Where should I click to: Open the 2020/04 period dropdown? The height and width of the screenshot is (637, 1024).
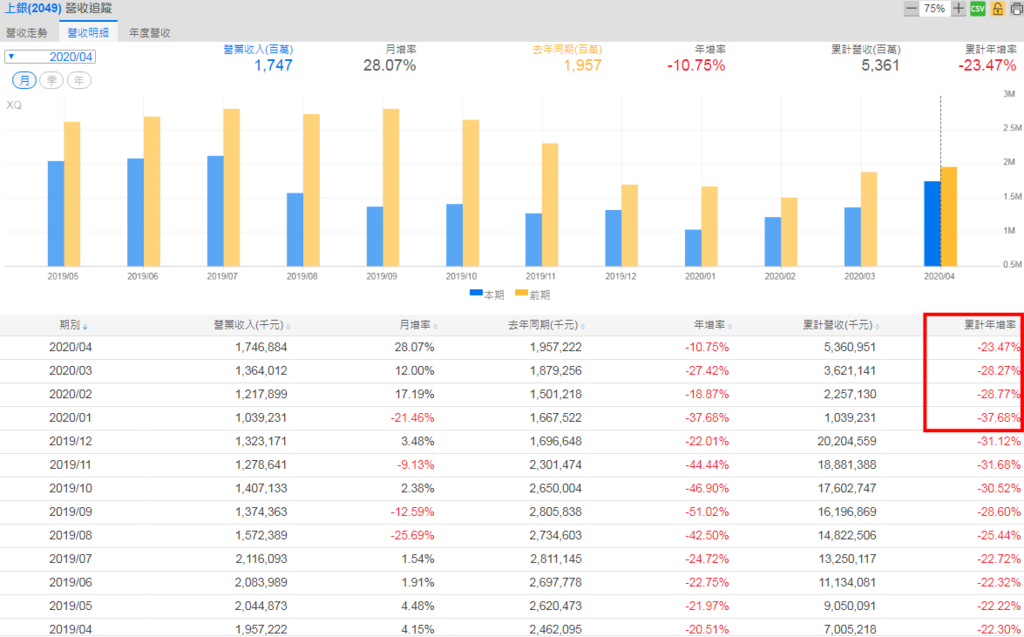pyautogui.click(x=50, y=57)
